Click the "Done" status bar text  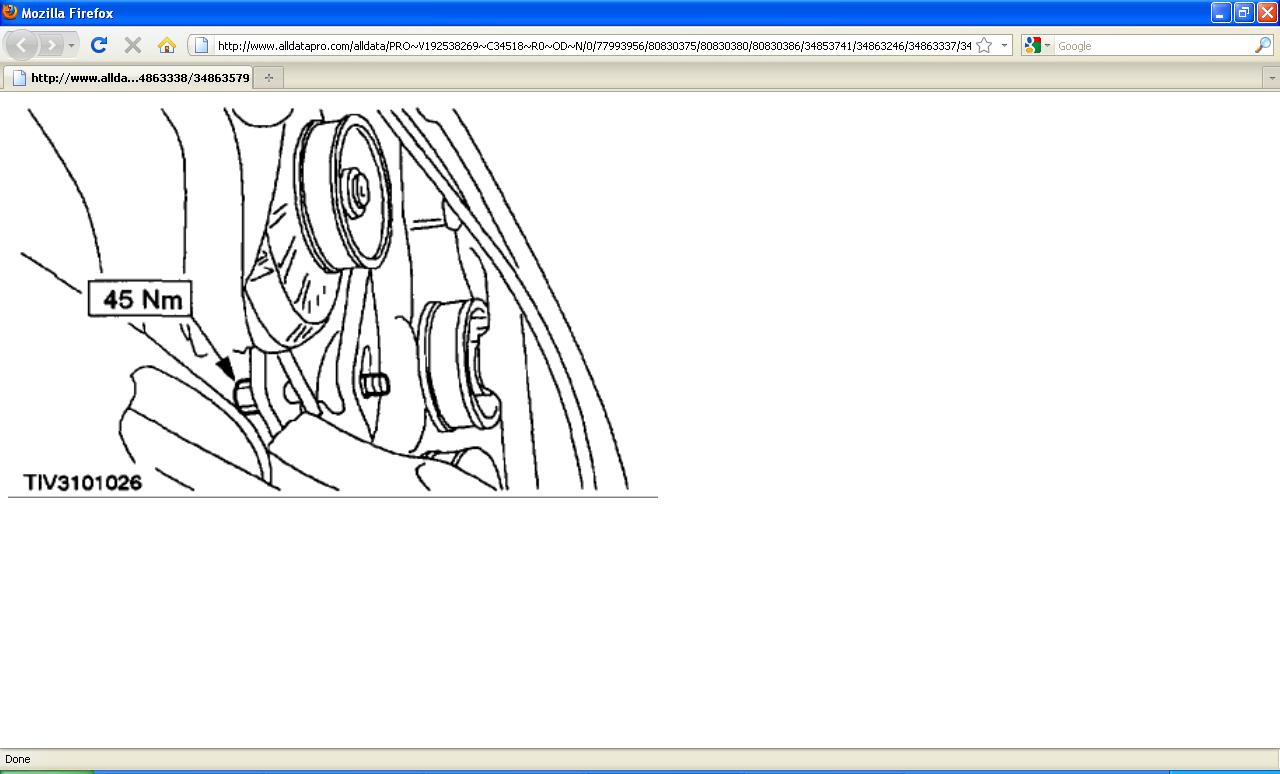18,759
